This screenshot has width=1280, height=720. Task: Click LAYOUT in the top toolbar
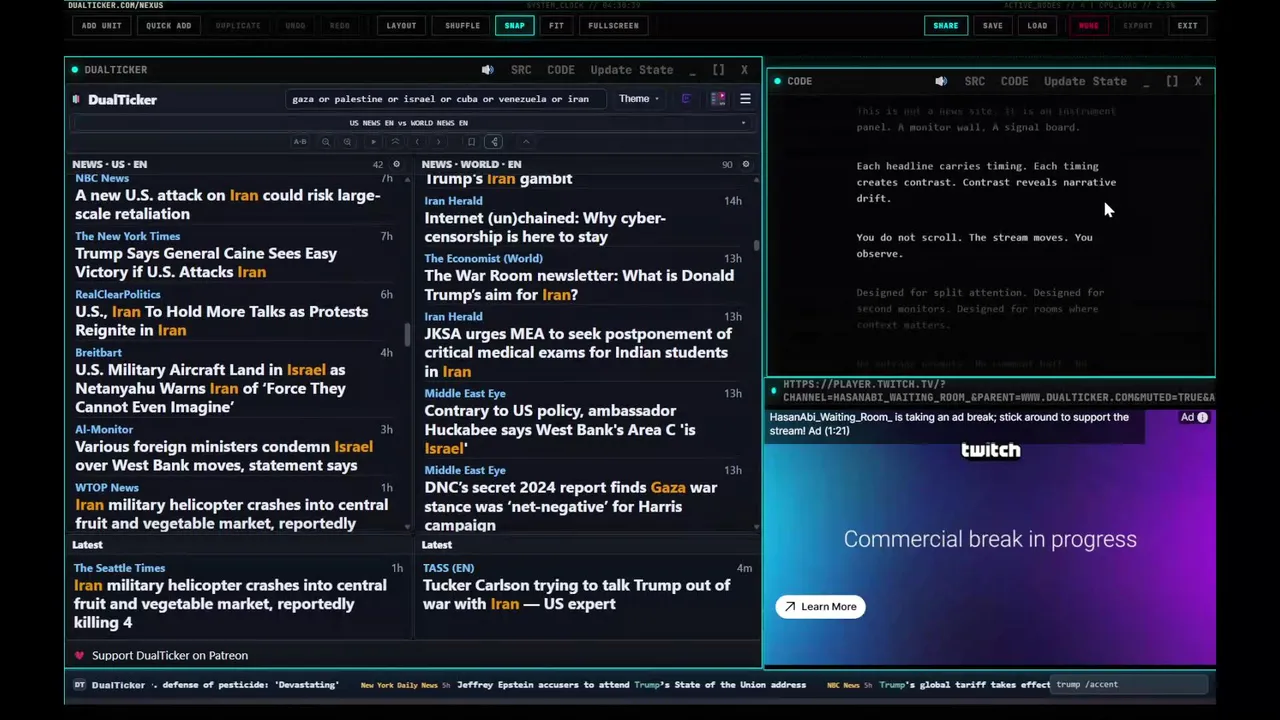click(401, 26)
